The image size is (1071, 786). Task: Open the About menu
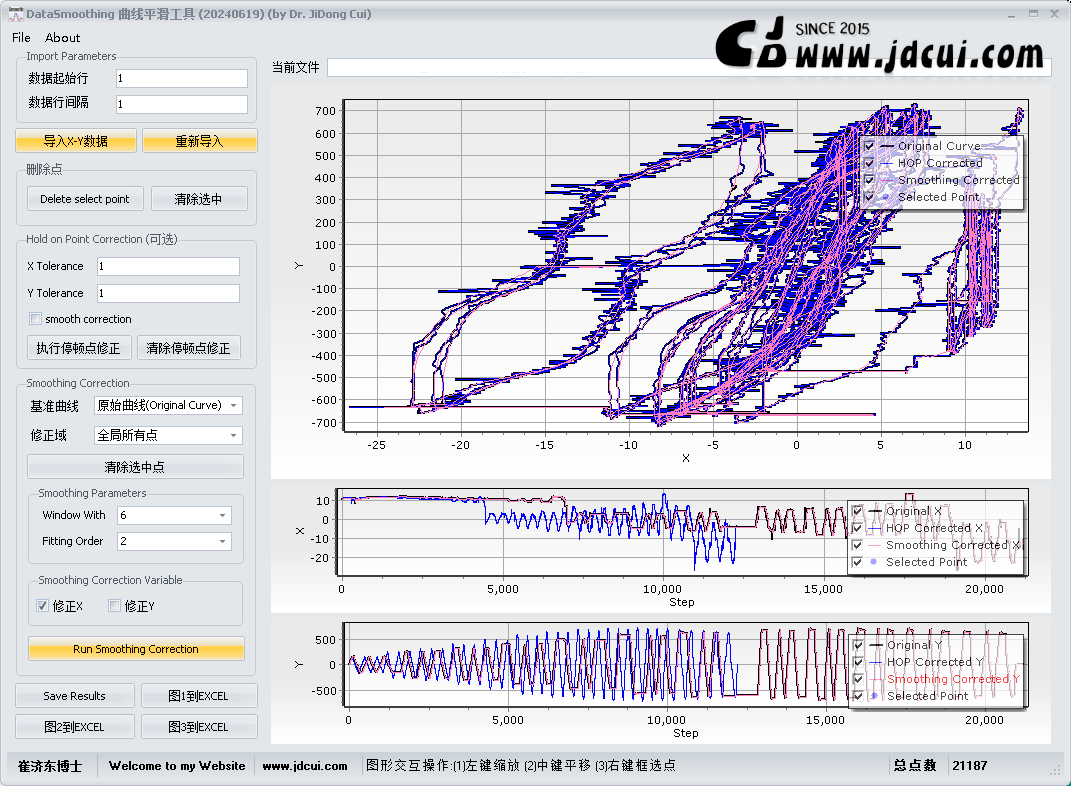tap(62, 38)
